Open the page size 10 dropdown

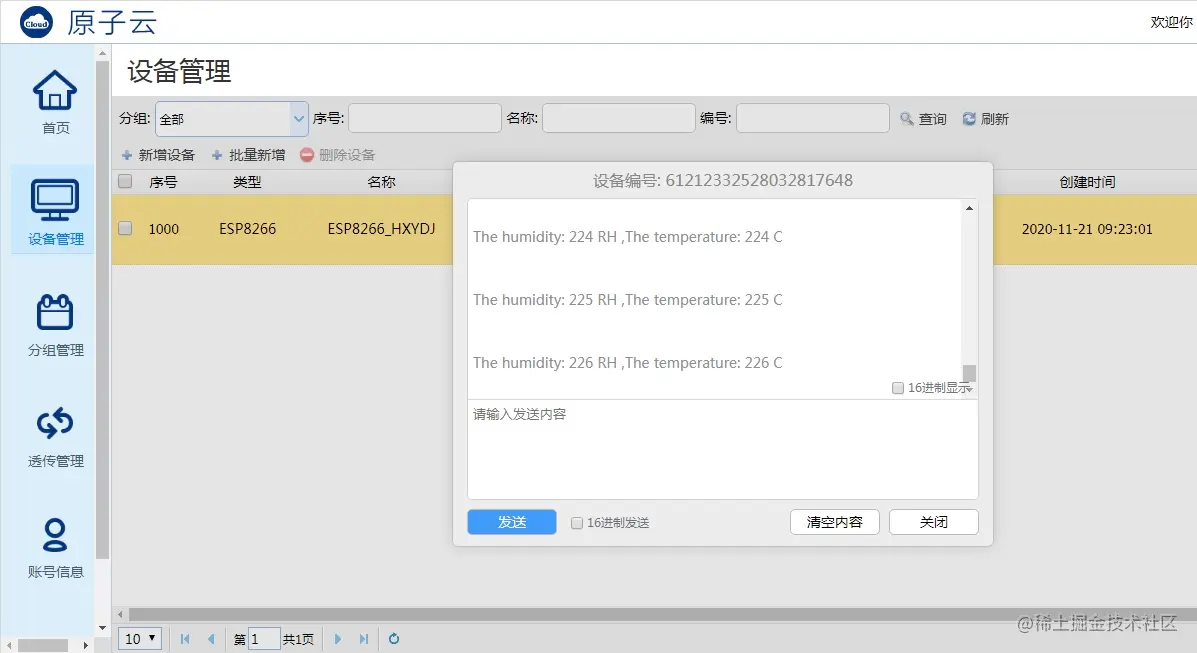click(x=140, y=638)
